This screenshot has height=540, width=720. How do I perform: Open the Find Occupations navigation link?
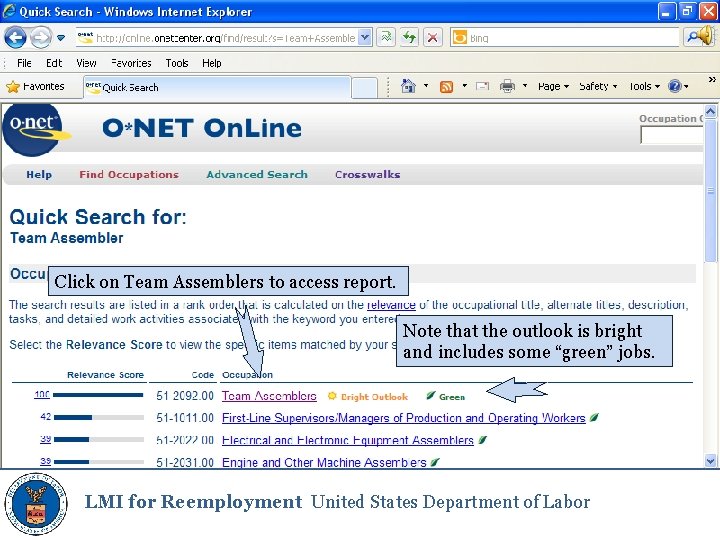tap(129, 174)
